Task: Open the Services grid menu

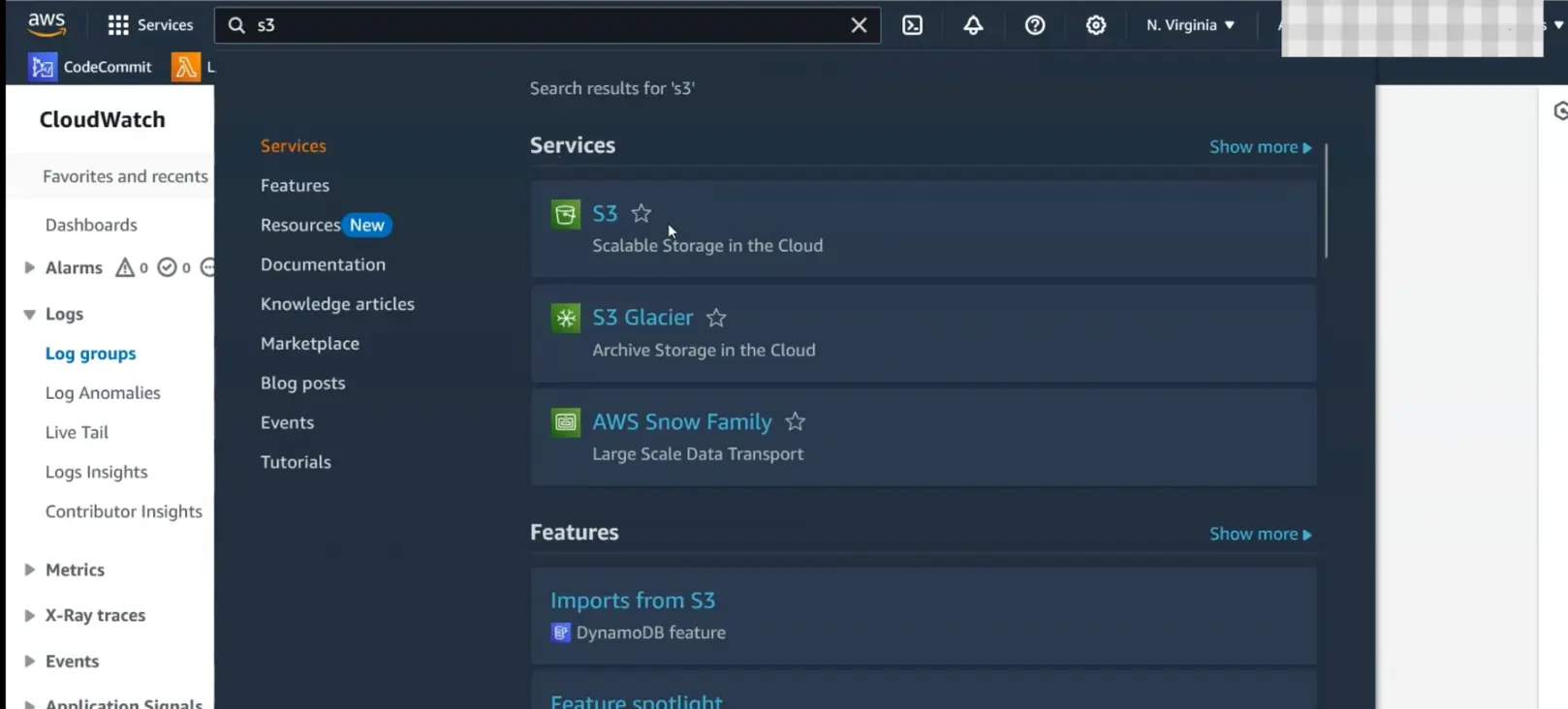Action: [x=150, y=25]
